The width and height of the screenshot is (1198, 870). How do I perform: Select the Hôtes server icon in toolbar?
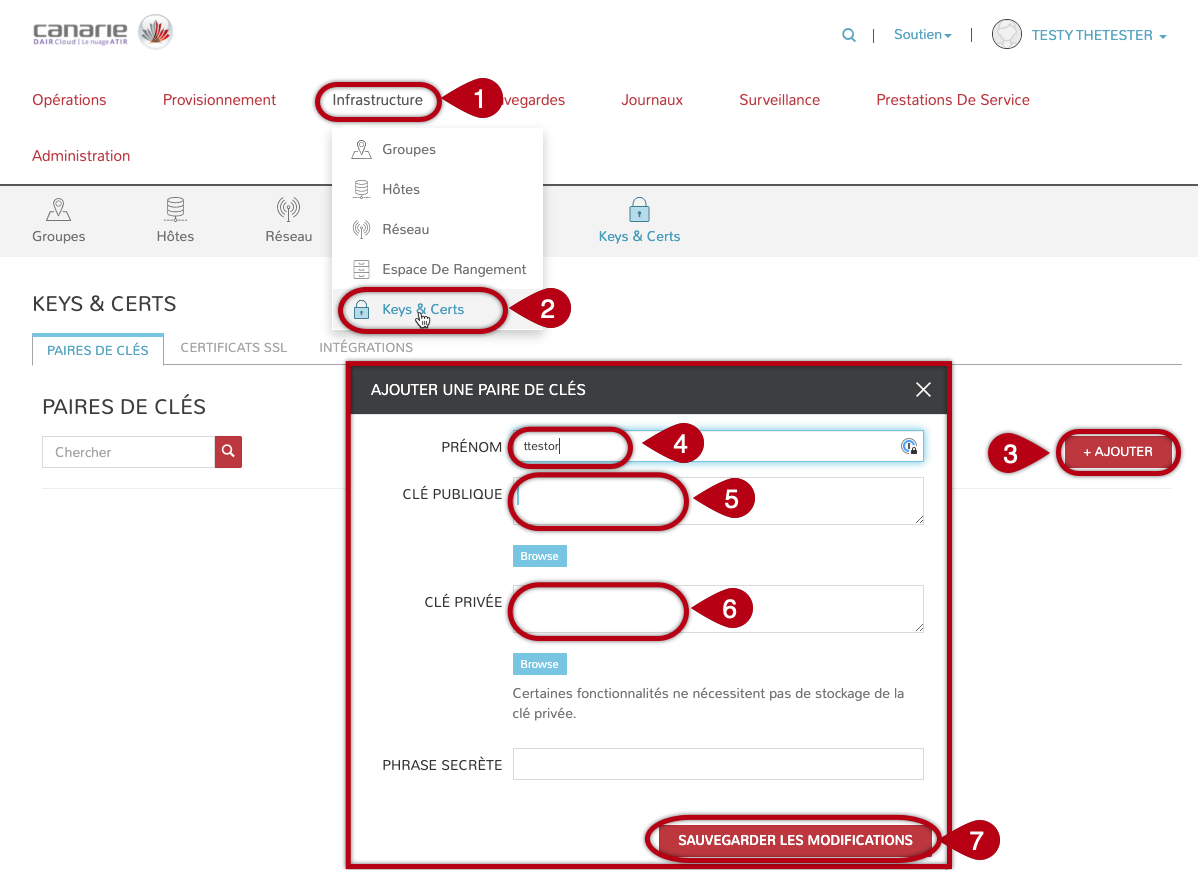coord(175,211)
